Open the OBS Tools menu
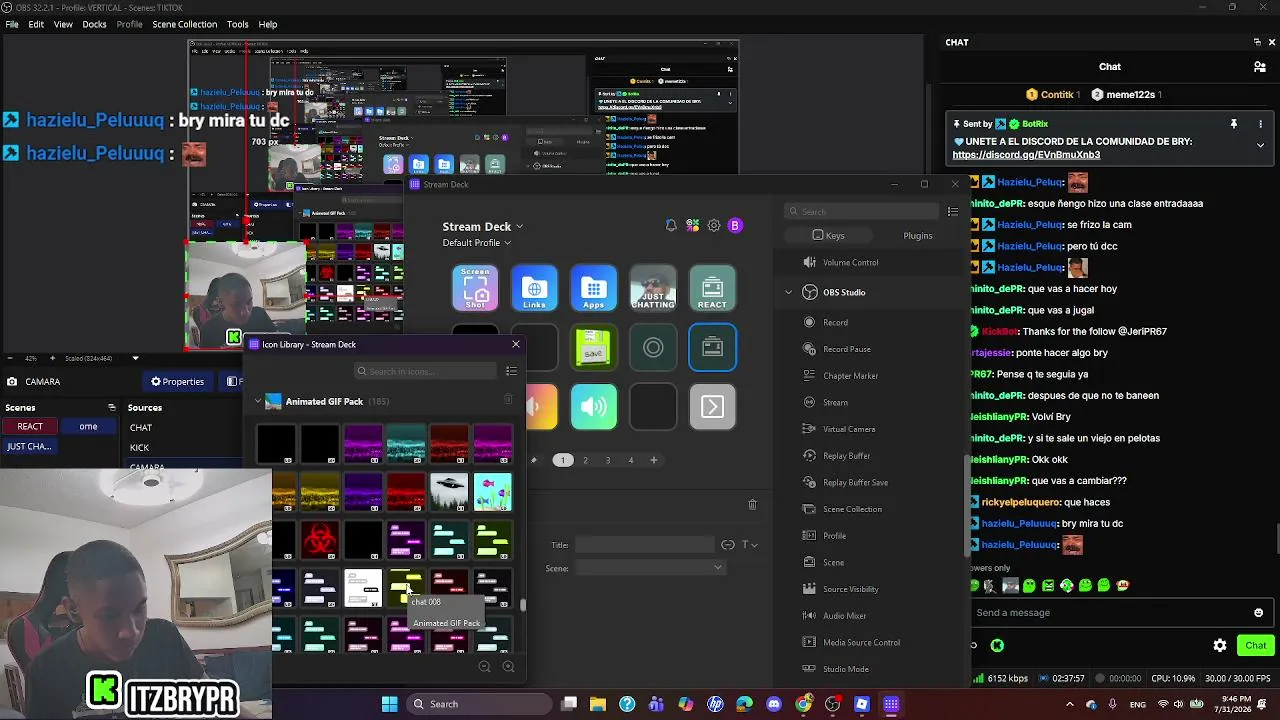This screenshot has height=720, width=1280. tap(238, 24)
